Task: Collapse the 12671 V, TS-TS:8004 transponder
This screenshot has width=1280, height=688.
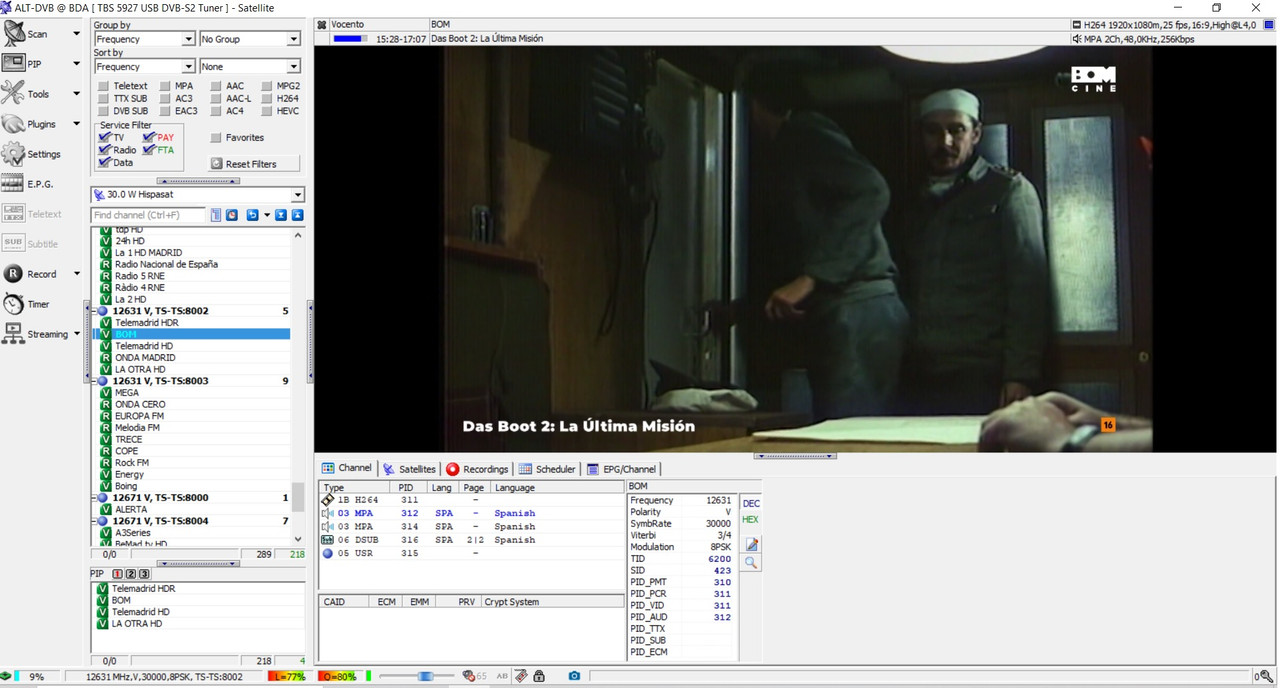Action: (x=93, y=521)
